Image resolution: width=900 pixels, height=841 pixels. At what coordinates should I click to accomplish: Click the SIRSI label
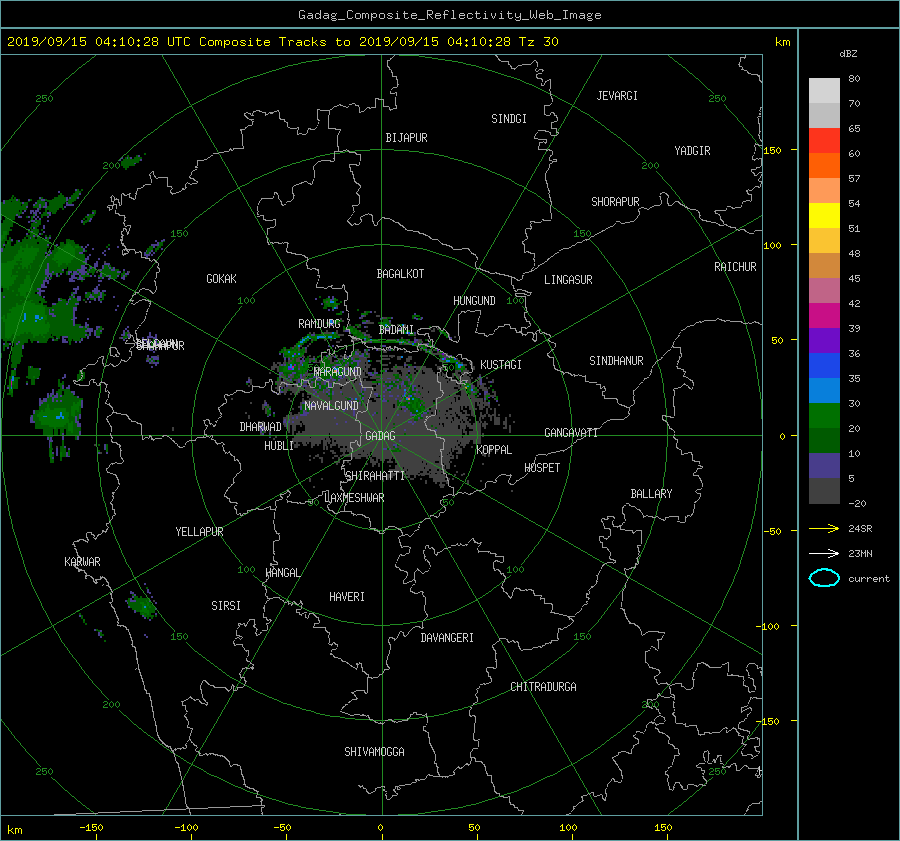[x=226, y=606]
